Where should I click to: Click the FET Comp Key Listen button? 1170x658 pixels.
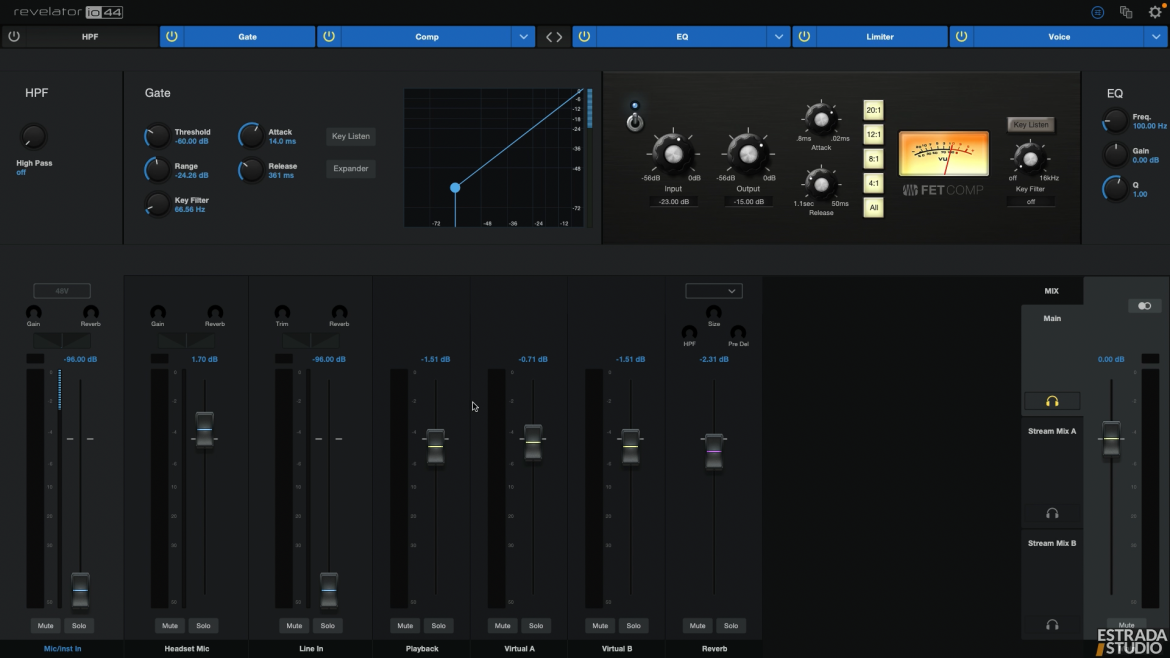click(x=1030, y=125)
